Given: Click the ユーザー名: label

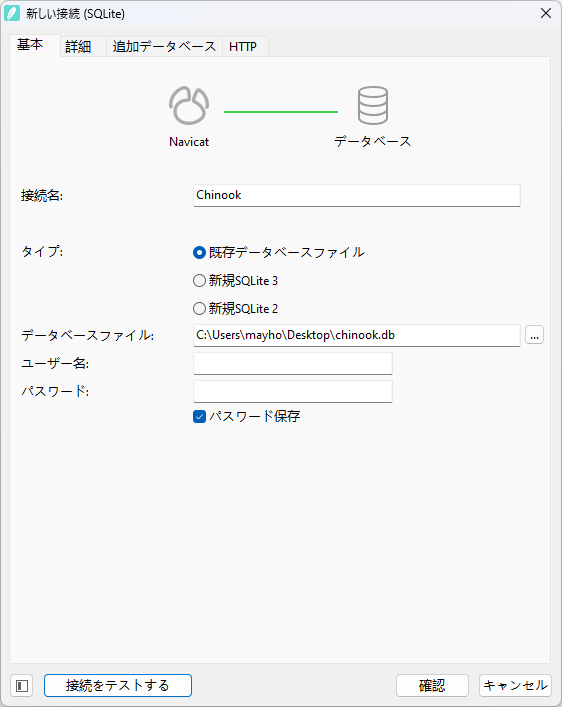Looking at the screenshot, I should 55,363.
